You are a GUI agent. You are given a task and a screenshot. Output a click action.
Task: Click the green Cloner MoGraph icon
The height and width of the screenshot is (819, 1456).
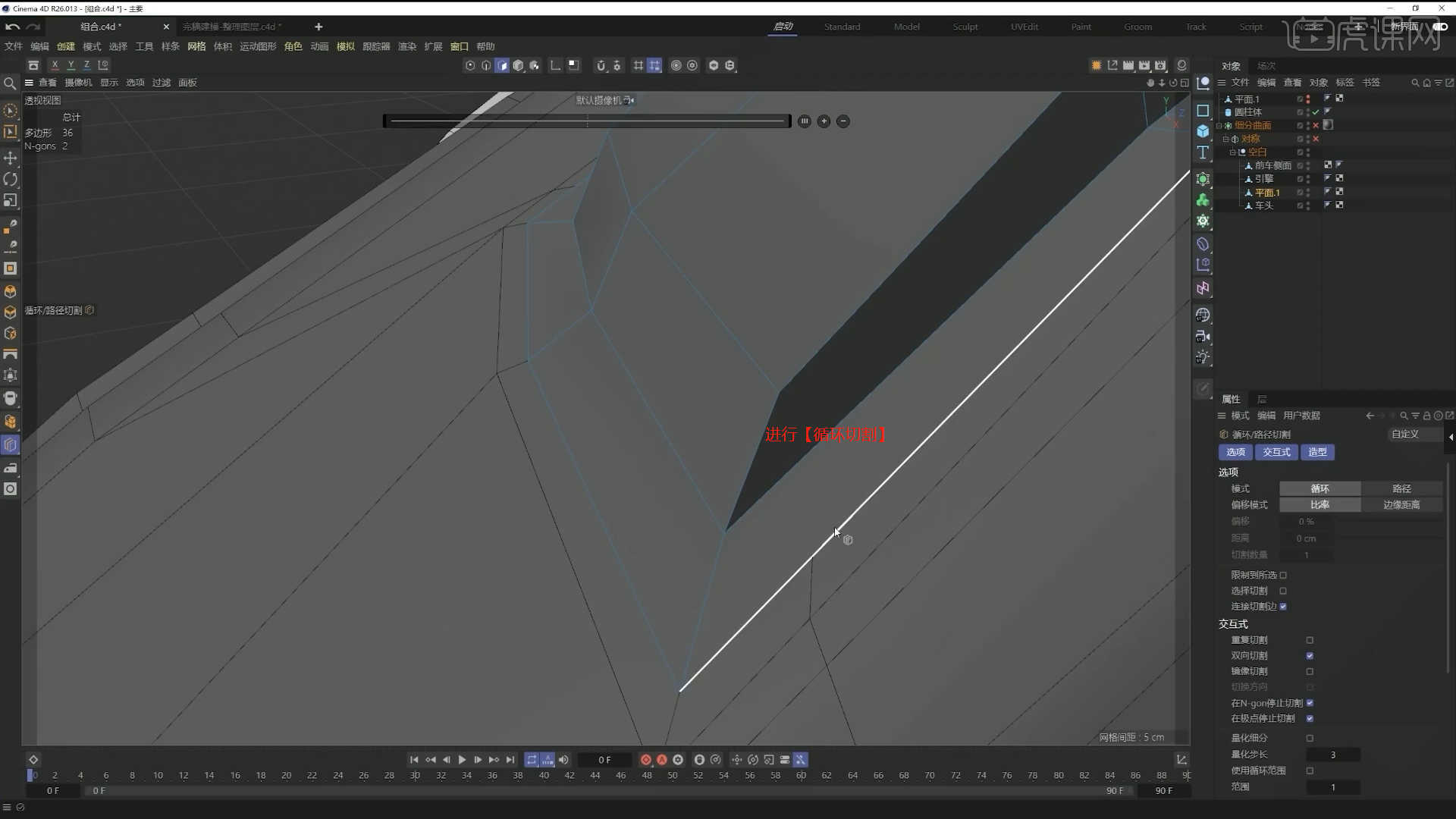(x=1203, y=200)
